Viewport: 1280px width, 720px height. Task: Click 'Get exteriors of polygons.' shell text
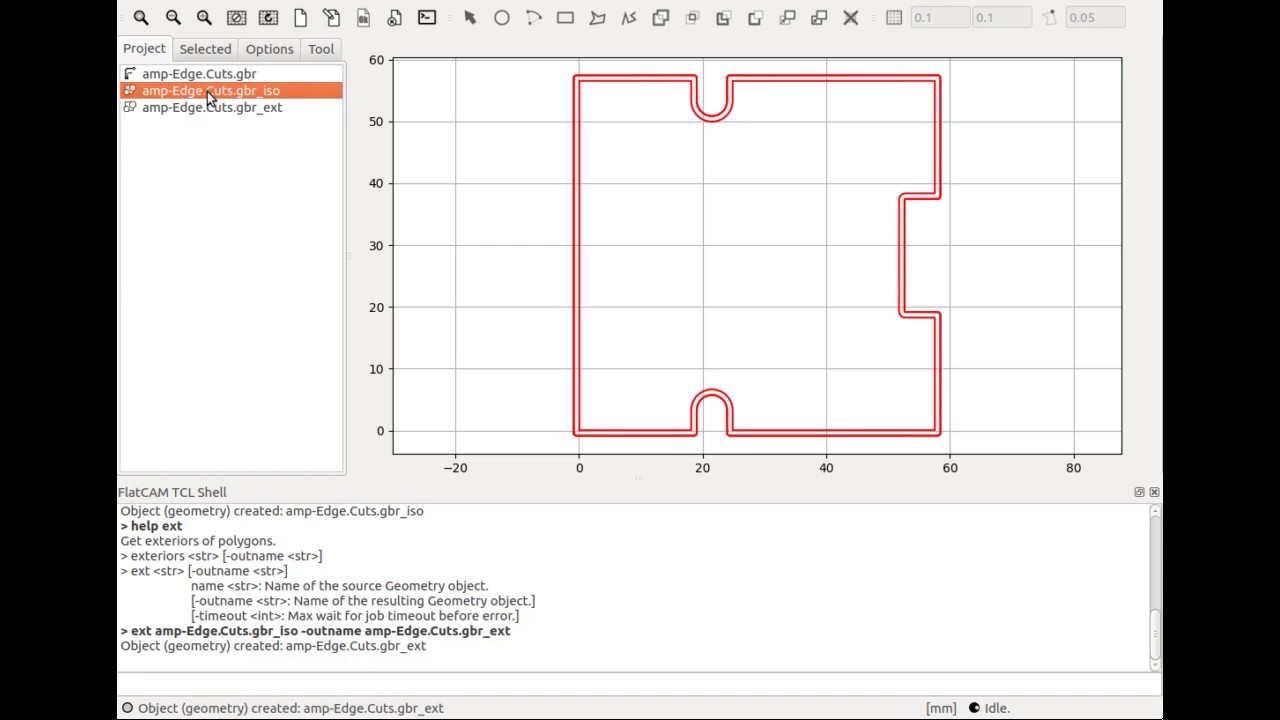tap(198, 541)
